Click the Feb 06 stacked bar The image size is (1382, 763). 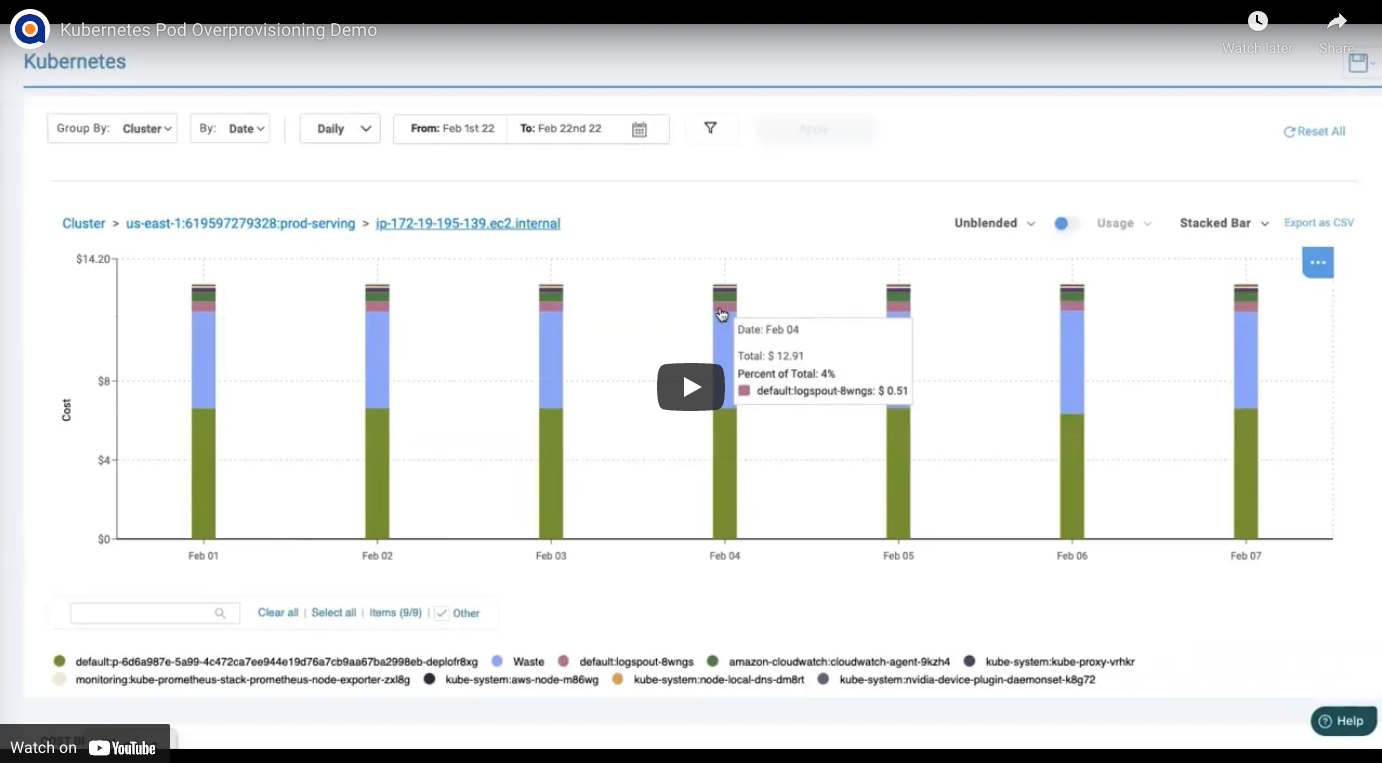click(1072, 412)
